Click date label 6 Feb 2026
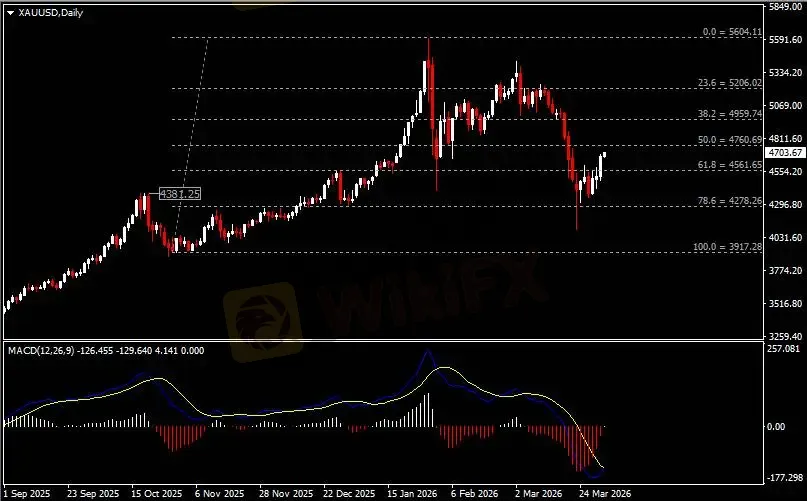This screenshot has height=501, width=807. click(x=475, y=494)
